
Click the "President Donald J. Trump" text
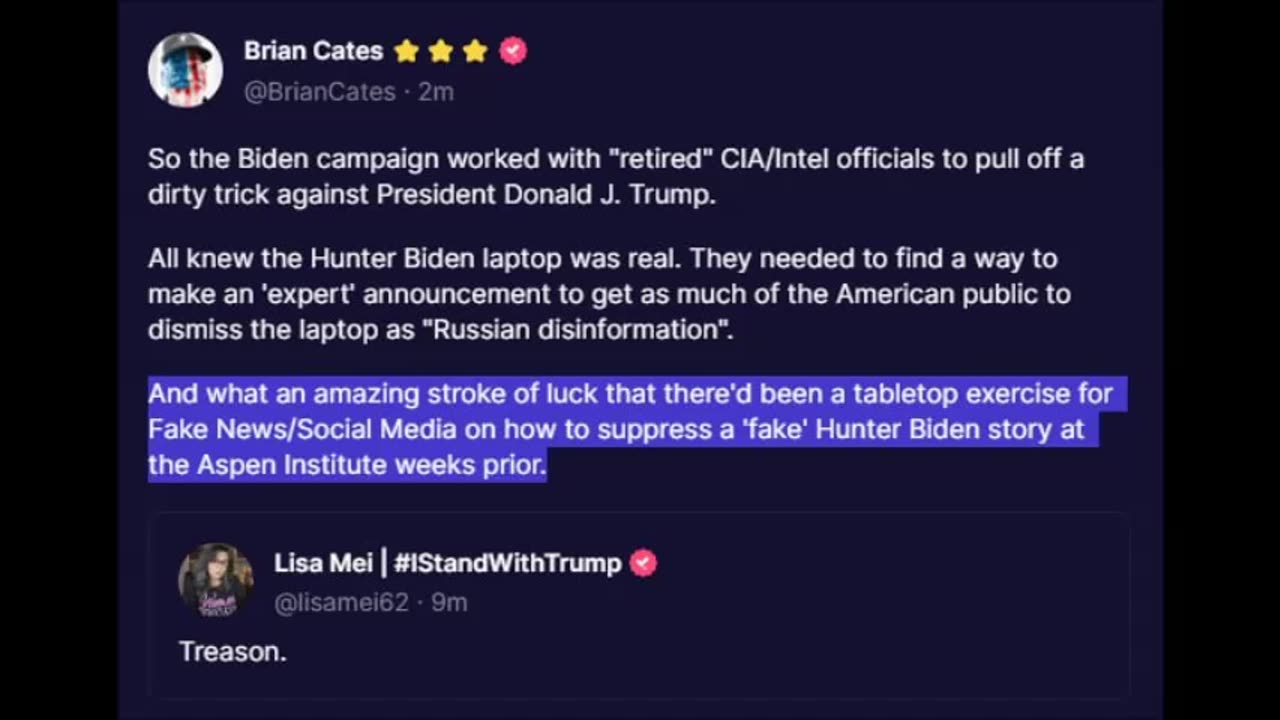coord(545,194)
